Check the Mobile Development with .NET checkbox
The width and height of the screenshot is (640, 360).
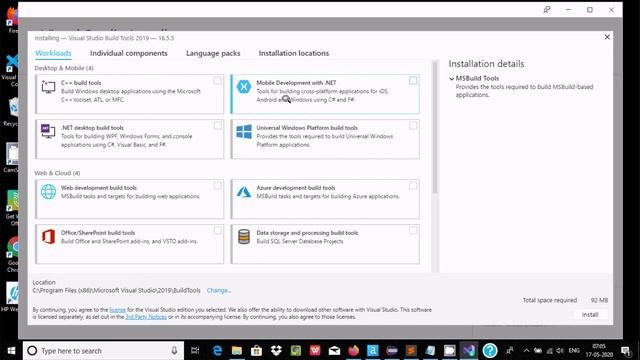point(413,80)
